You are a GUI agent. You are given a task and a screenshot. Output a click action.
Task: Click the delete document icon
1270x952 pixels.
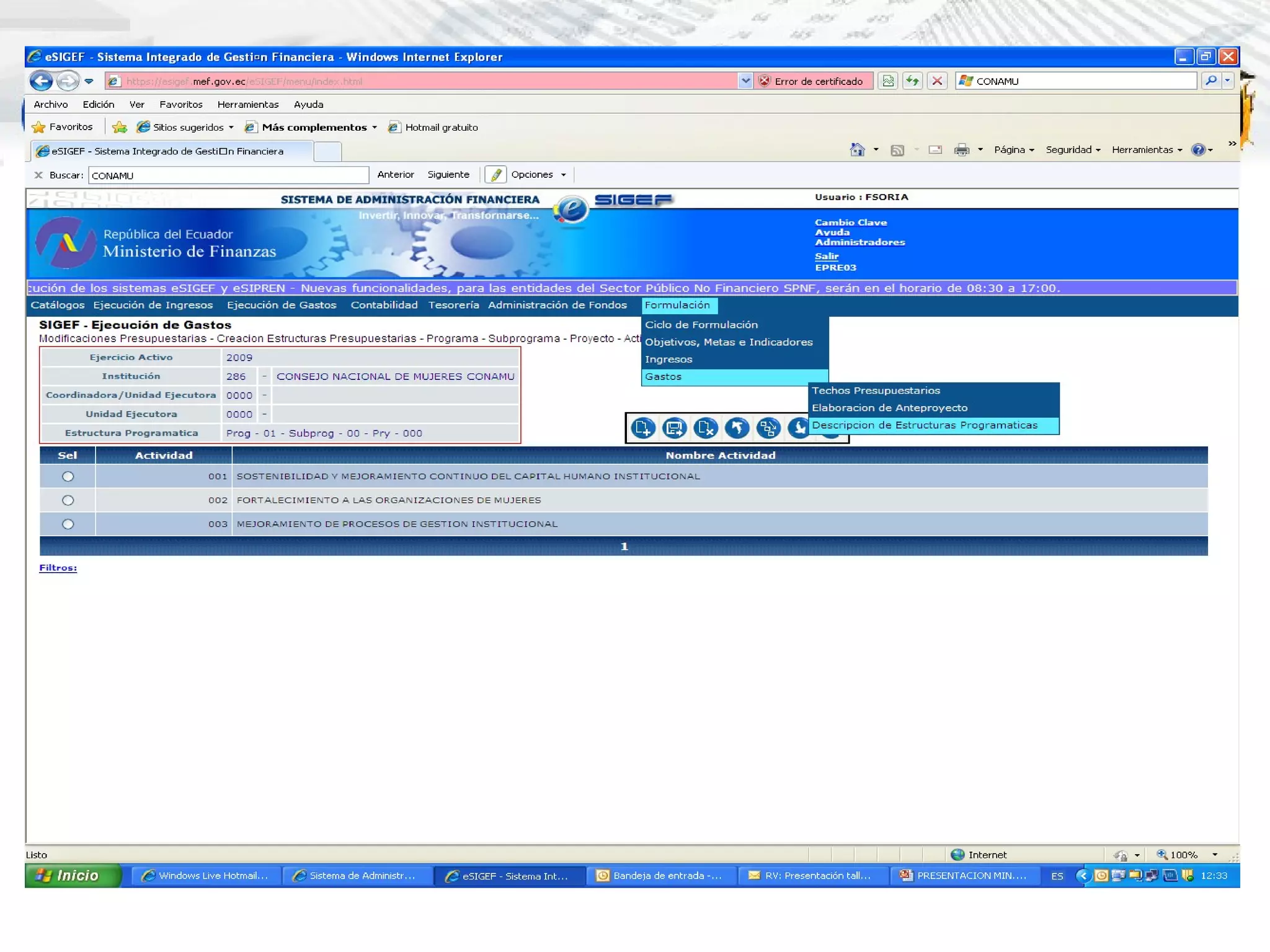coord(706,428)
